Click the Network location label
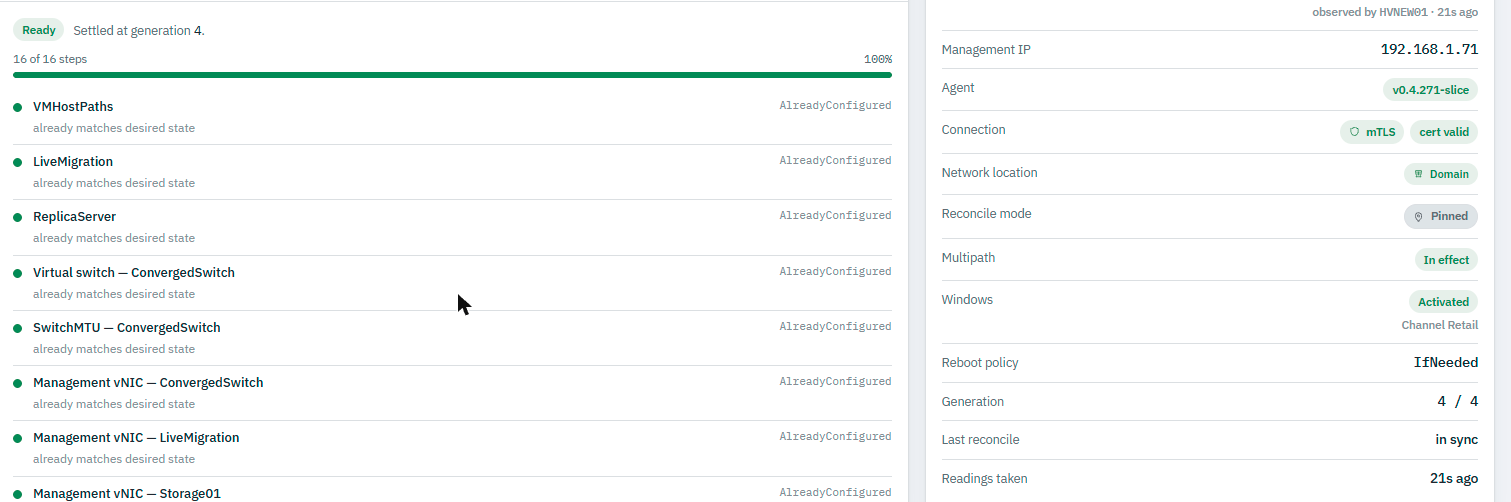This screenshot has height=502, width=1511. (990, 173)
